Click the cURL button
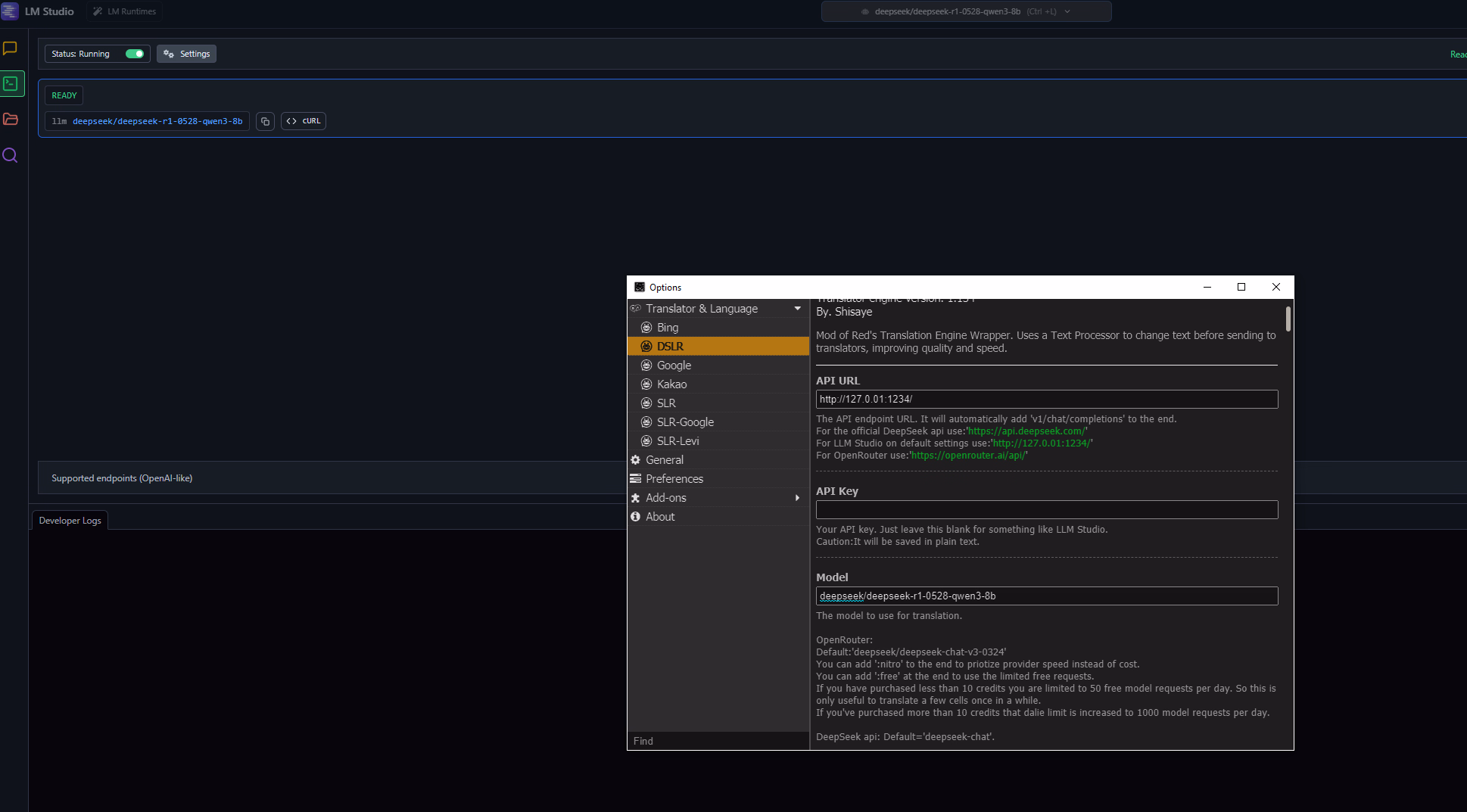Image resolution: width=1467 pixels, height=812 pixels. [x=304, y=121]
